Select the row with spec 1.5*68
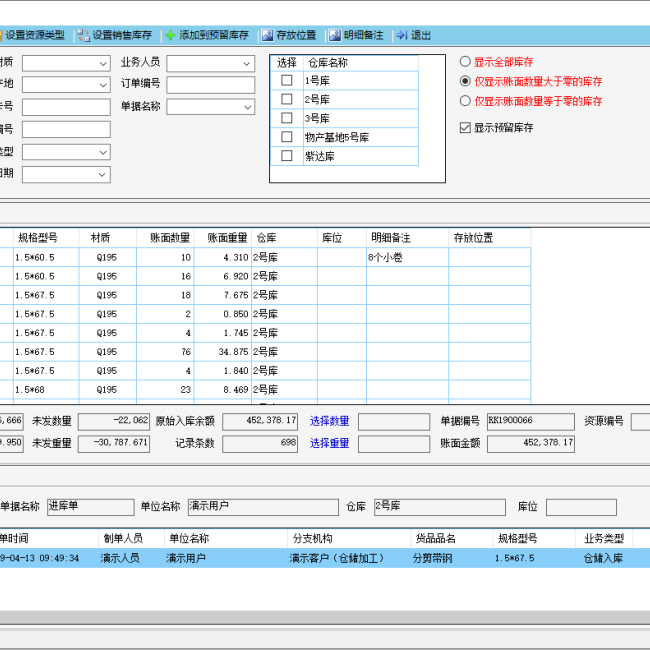 [x=265, y=390]
